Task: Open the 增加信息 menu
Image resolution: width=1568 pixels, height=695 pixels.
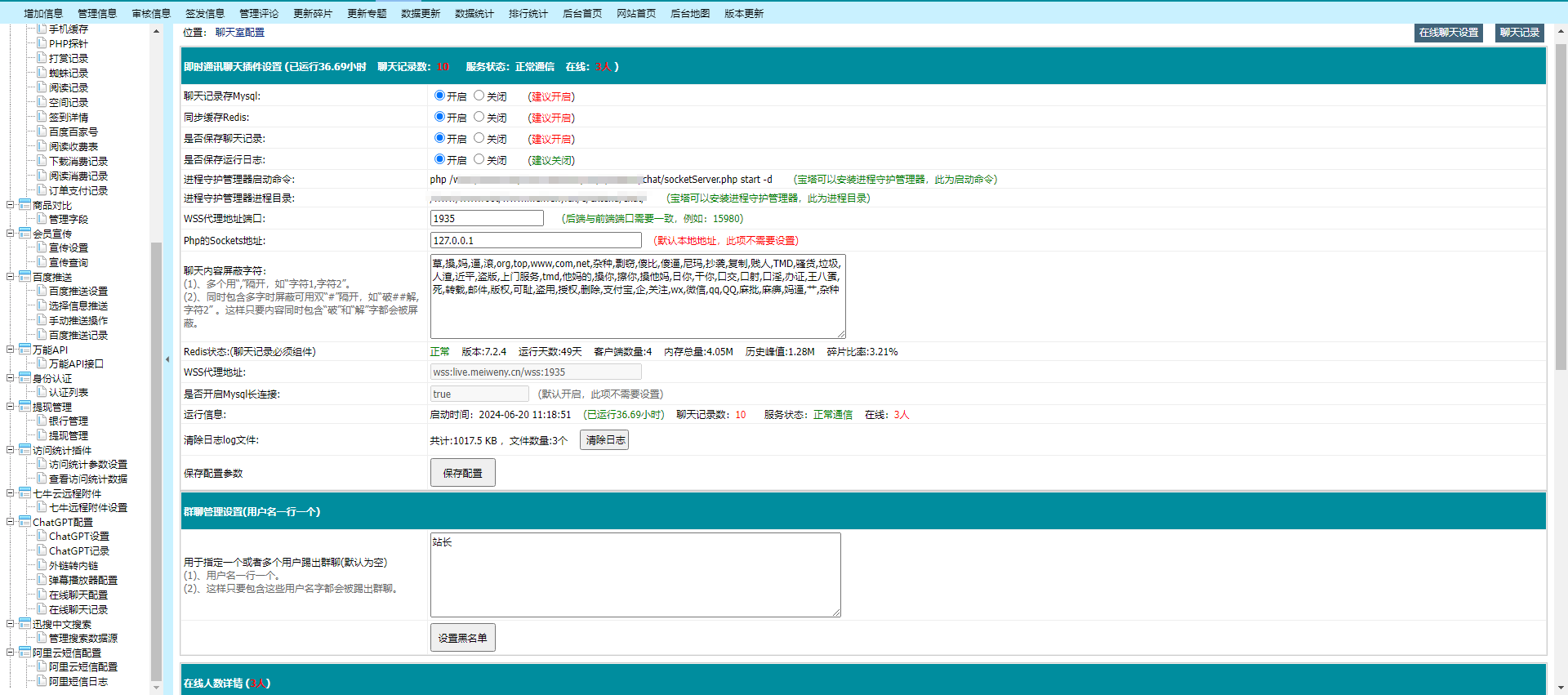Action: (x=43, y=13)
